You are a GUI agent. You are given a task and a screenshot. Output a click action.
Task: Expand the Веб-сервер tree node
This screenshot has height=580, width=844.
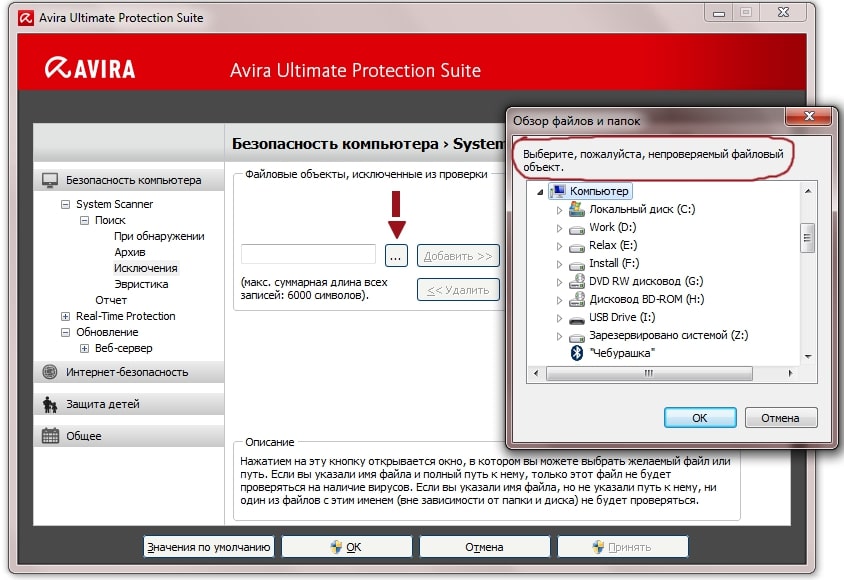(85, 349)
